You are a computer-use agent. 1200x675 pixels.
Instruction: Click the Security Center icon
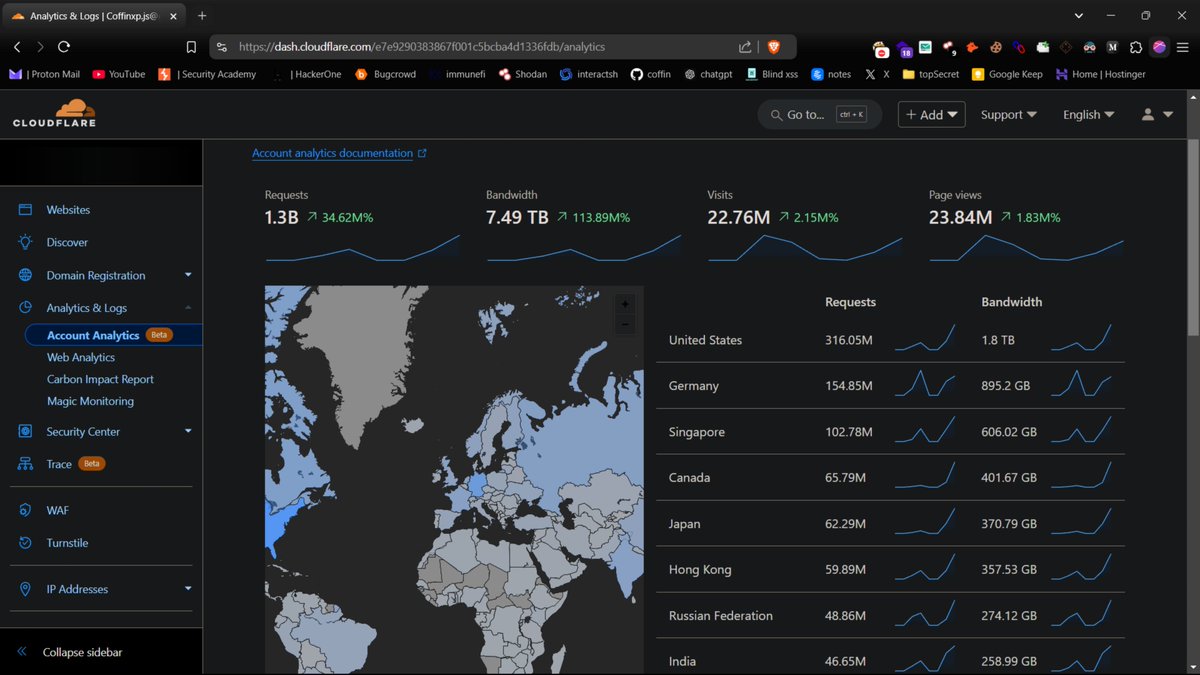(25, 431)
